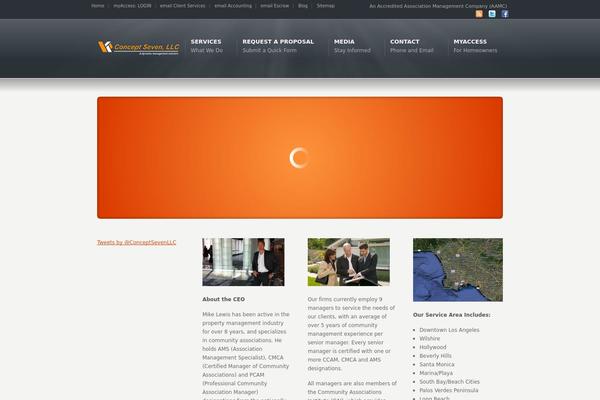600x400 pixels.
Task: Open the Sitemap link
Action: point(326,6)
